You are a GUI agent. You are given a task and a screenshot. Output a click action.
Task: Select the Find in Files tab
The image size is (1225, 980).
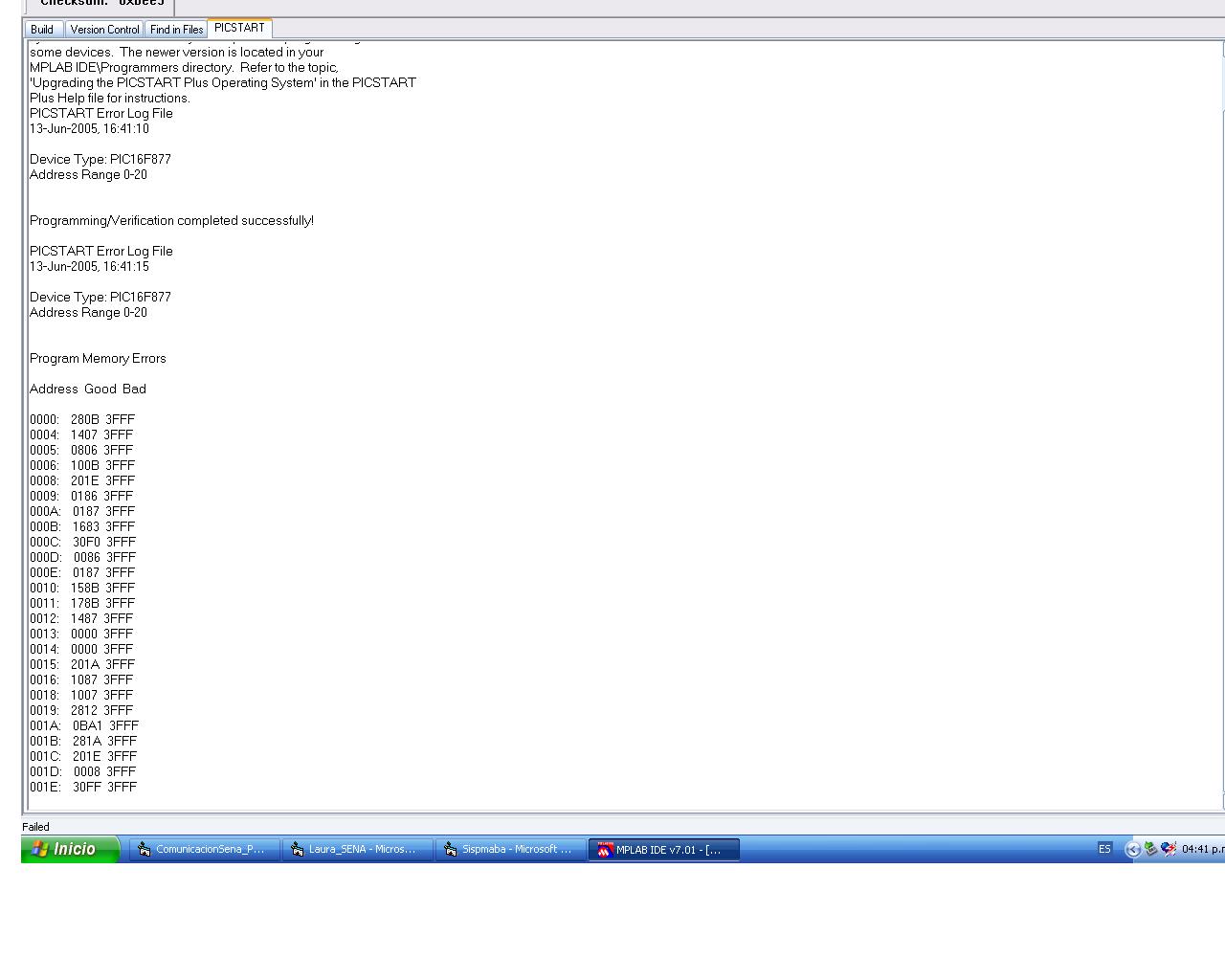click(x=176, y=30)
